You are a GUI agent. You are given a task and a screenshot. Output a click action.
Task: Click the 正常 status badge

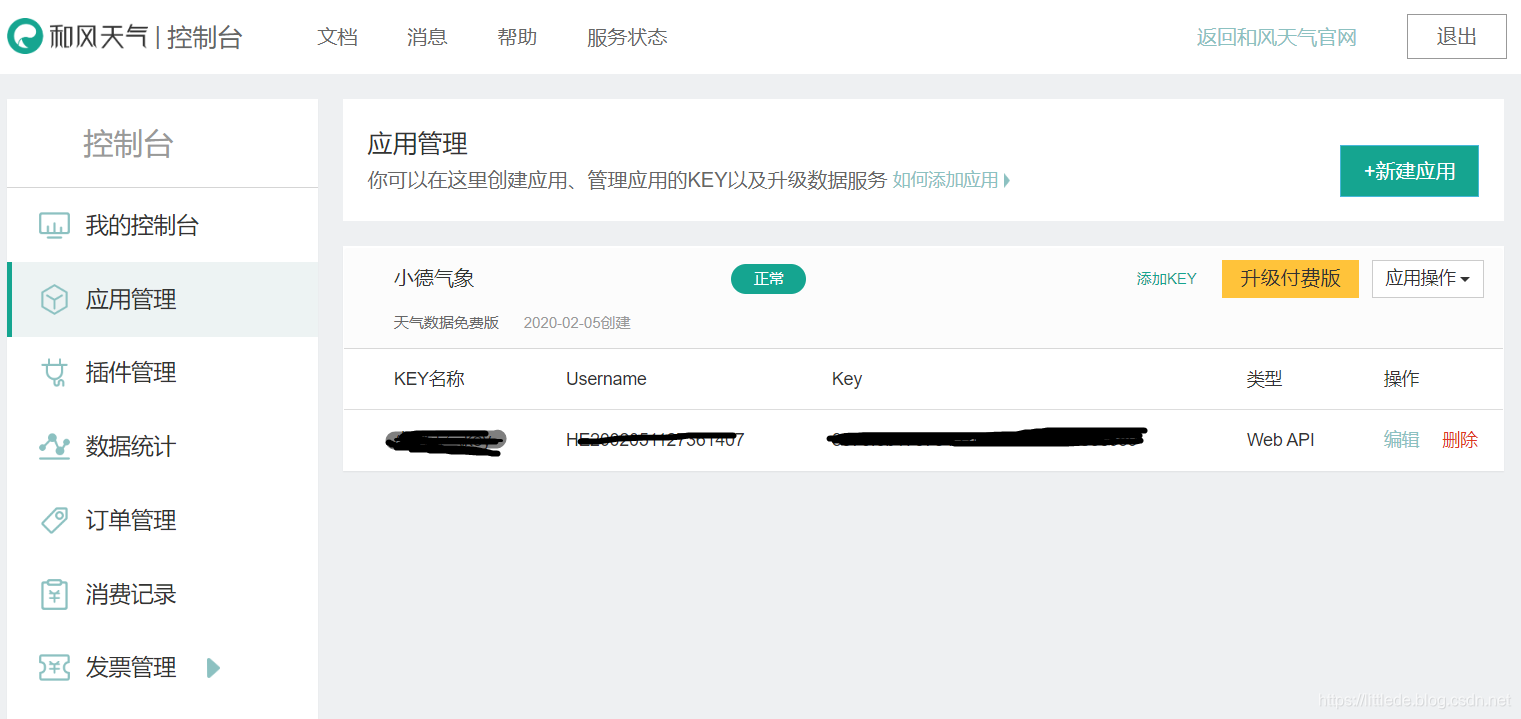(x=768, y=279)
